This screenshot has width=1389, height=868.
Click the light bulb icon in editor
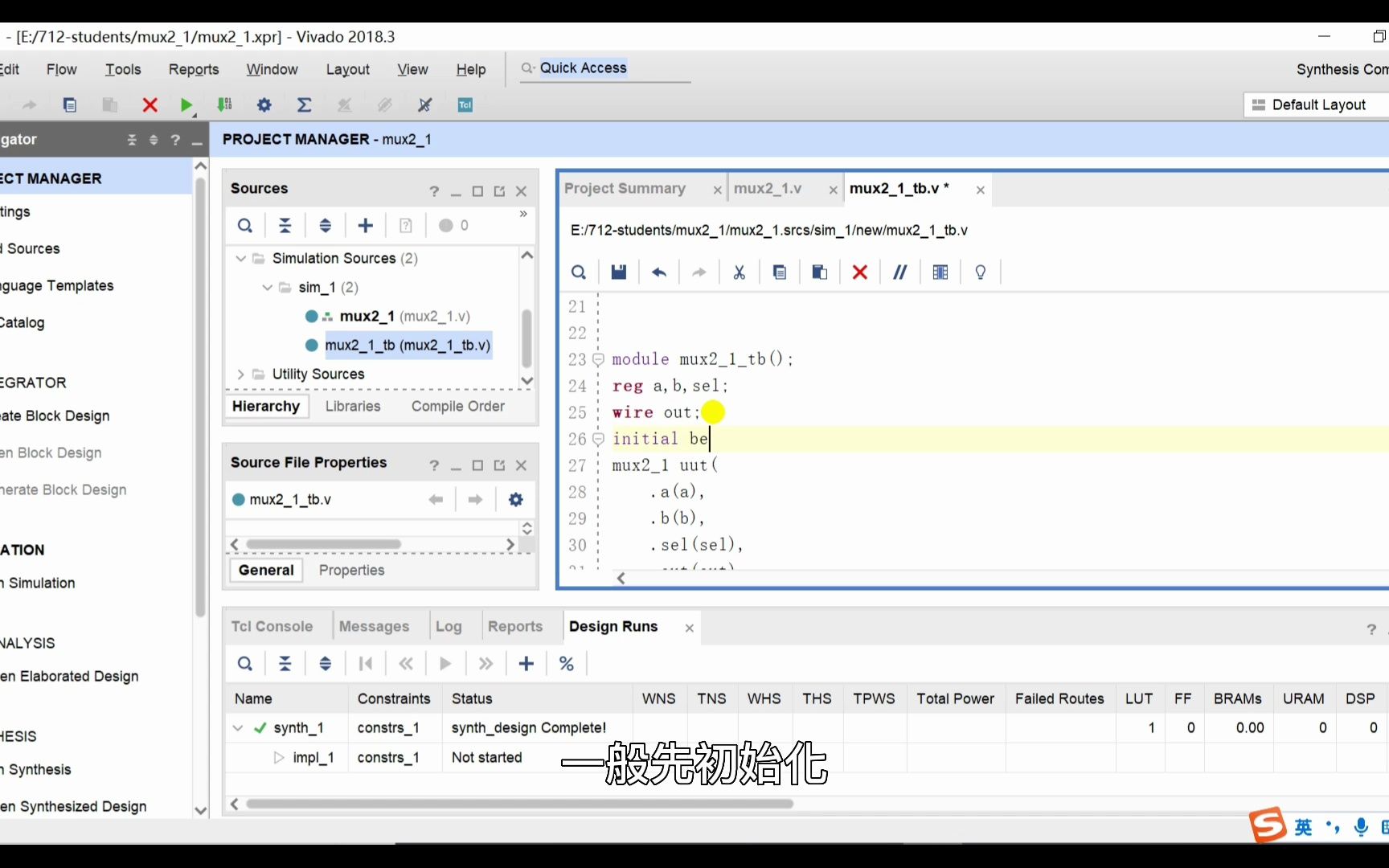(981, 272)
